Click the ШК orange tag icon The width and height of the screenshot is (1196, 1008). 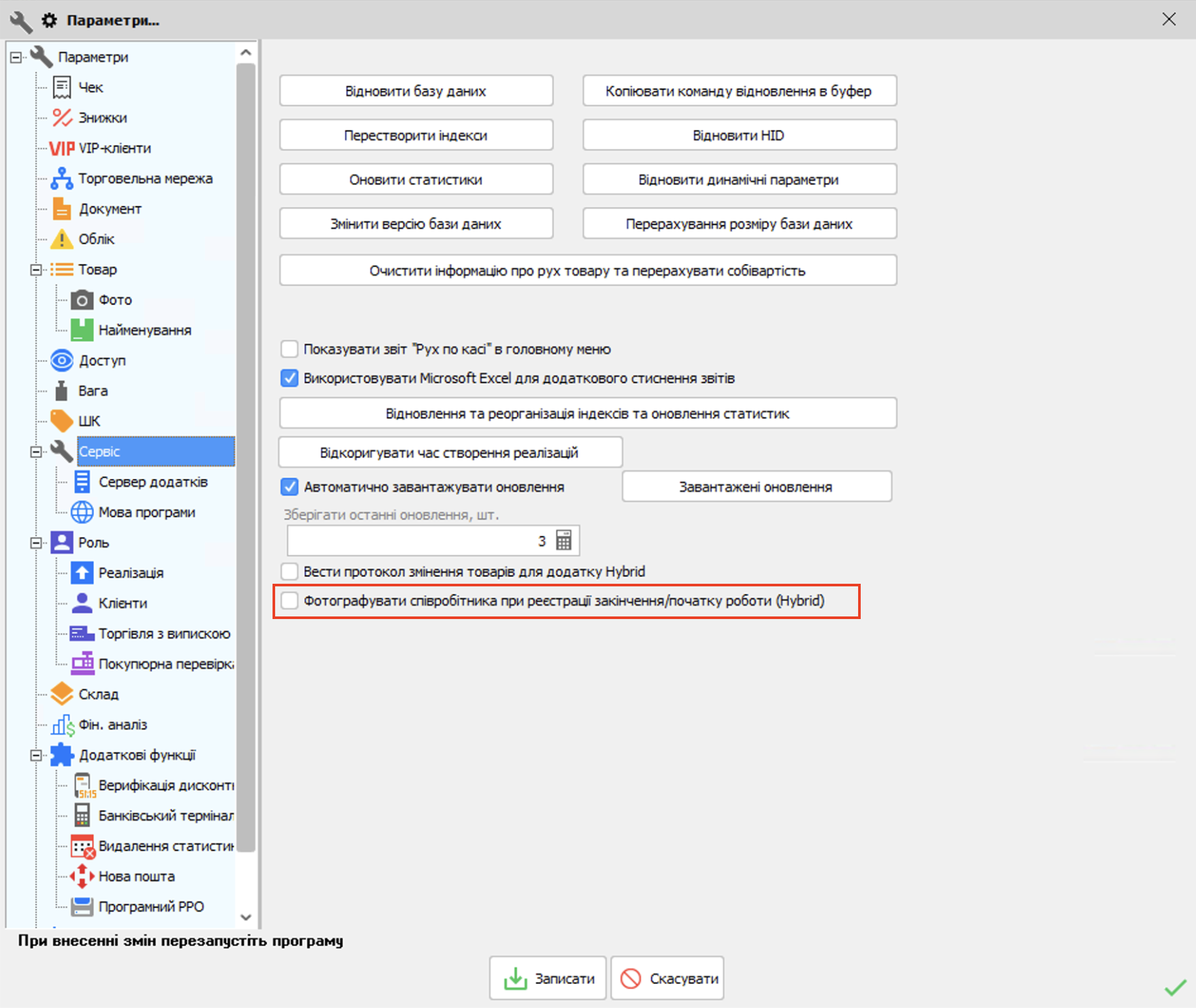62,421
